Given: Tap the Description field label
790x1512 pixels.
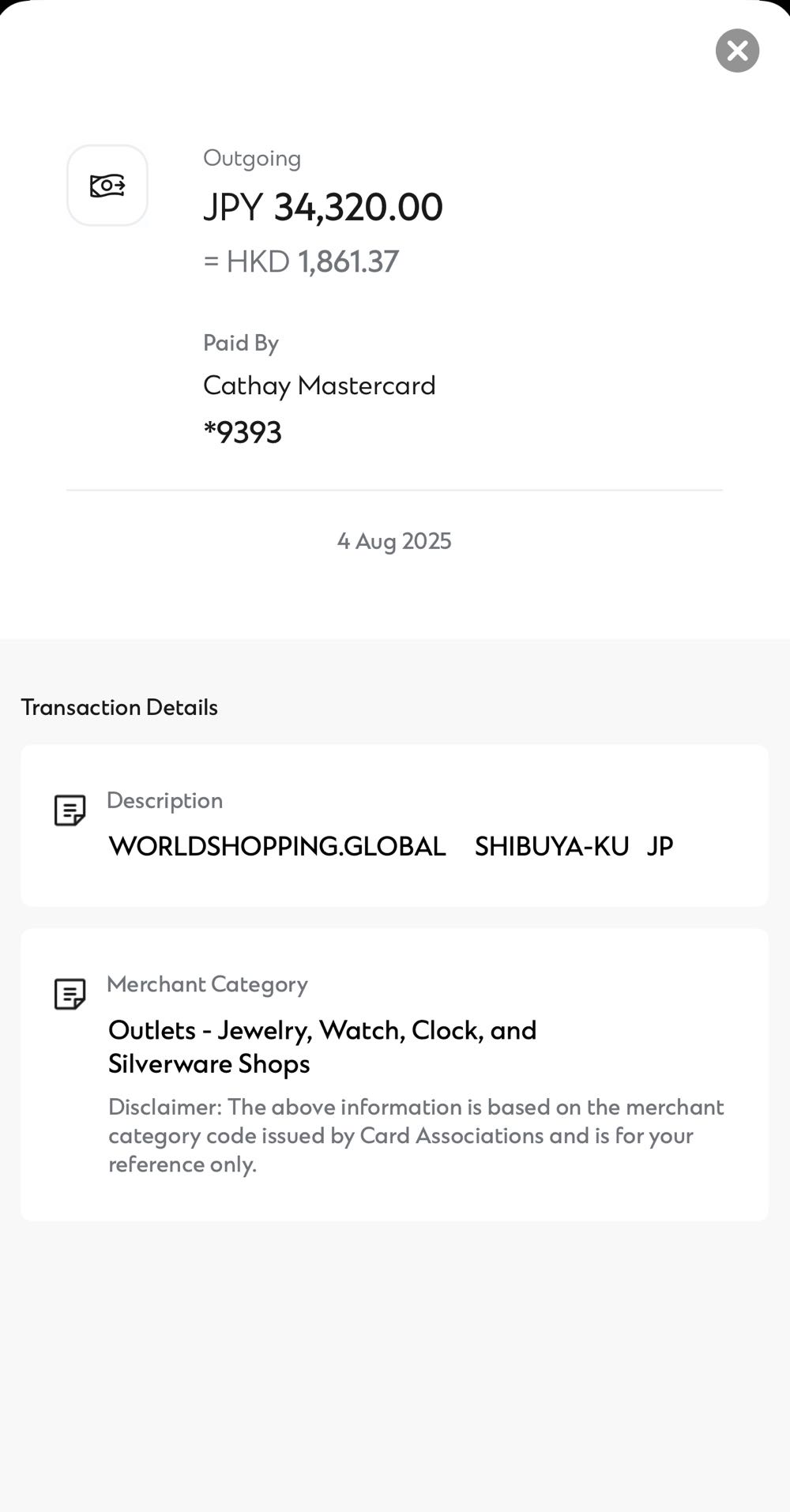Looking at the screenshot, I should pos(164,800).
